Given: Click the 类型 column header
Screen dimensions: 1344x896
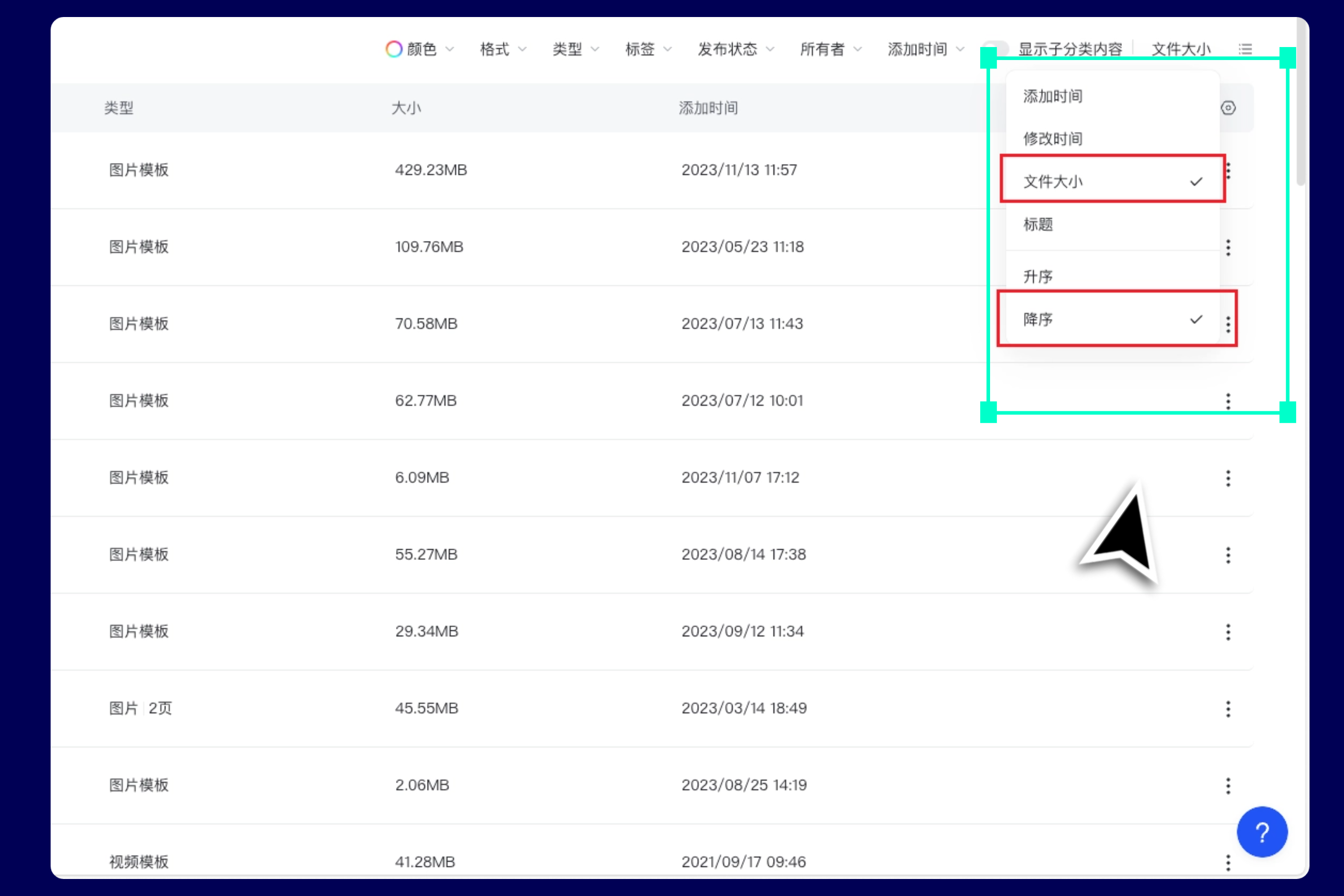Looking at the screenshot, I should click(x=119, y=108).
